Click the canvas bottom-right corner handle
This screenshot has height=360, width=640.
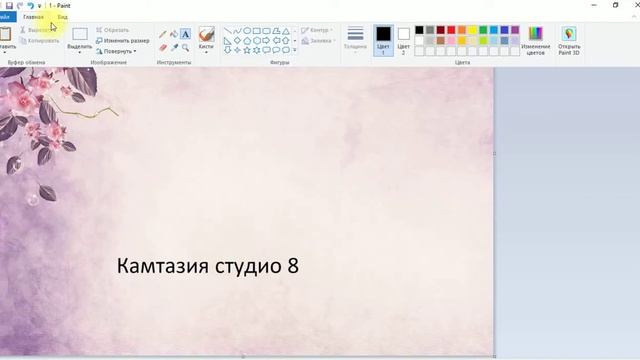(x=494, y=356)
